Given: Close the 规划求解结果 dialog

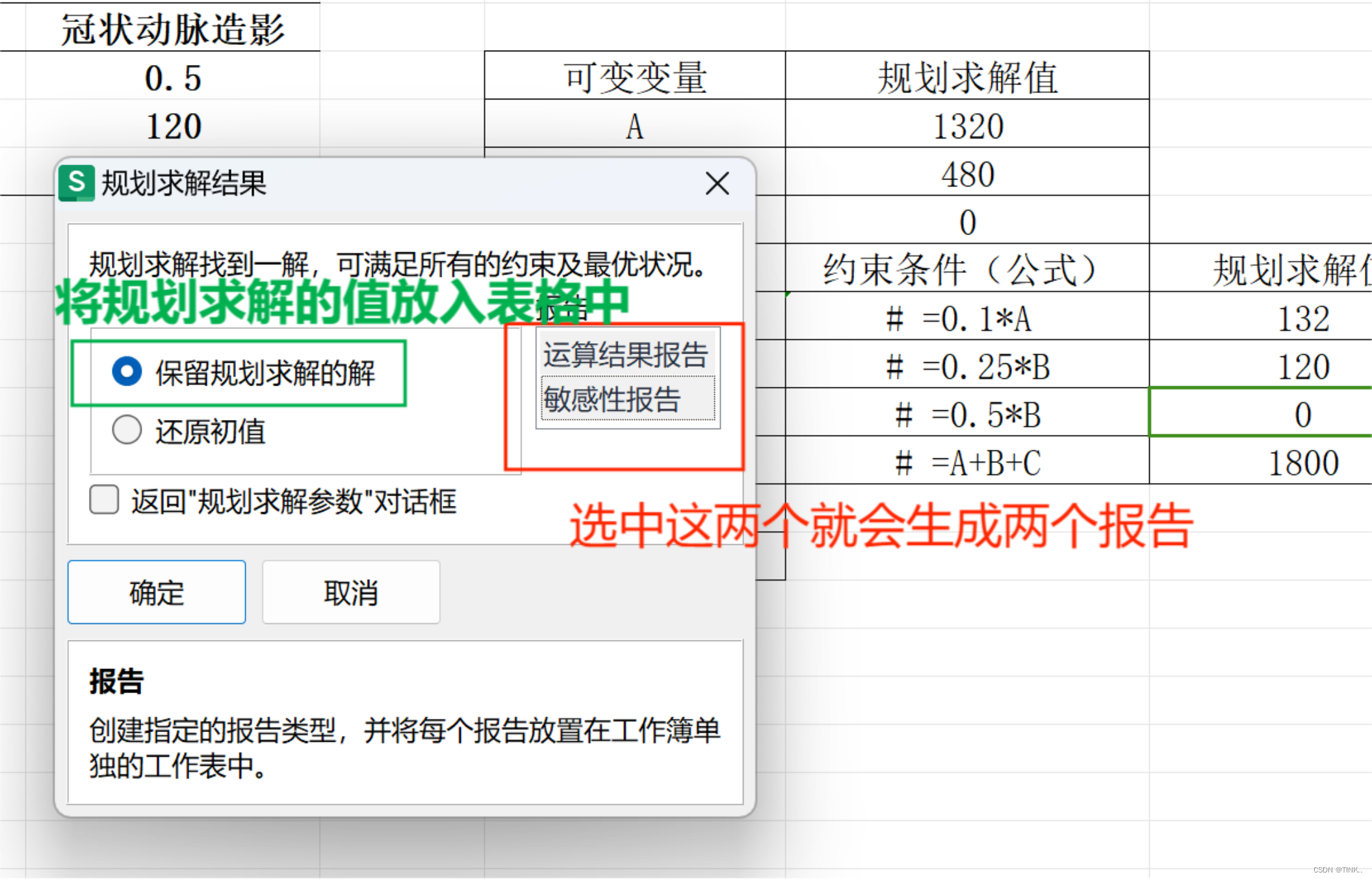Looking at the screenshot, I should [x=717, y=184].
